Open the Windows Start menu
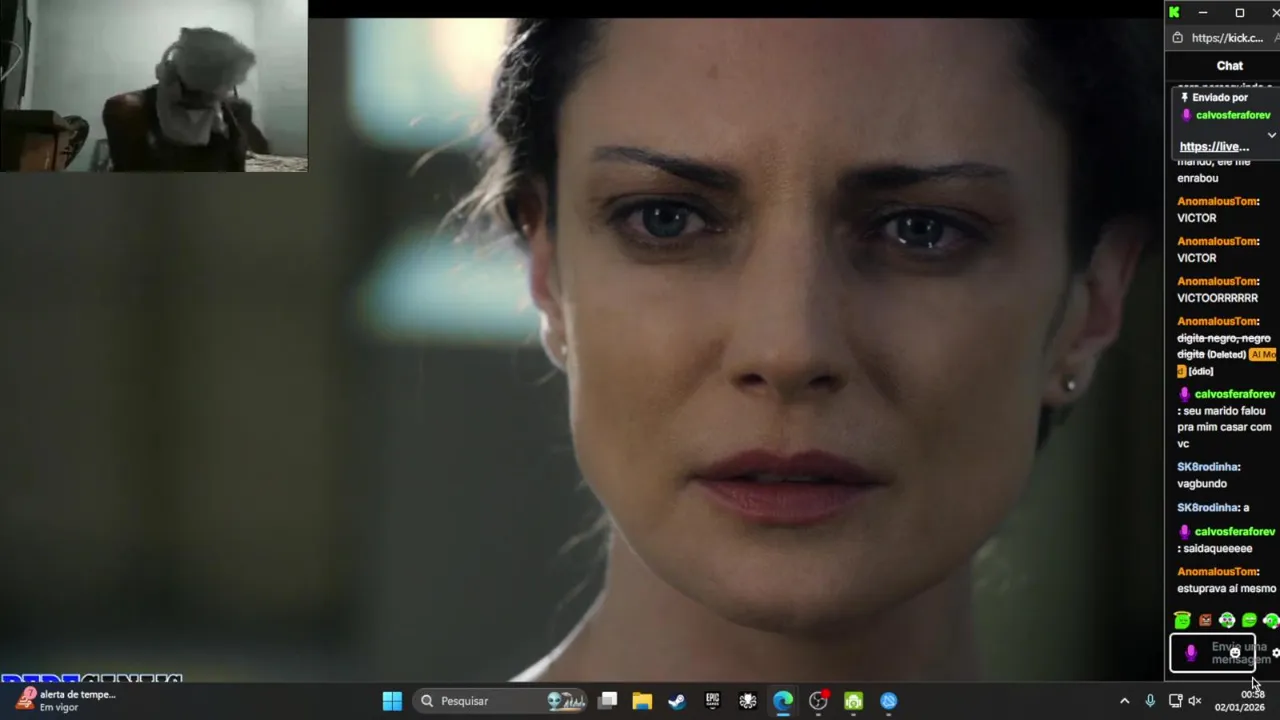The image size is (1280, 720). click(392, 701)
